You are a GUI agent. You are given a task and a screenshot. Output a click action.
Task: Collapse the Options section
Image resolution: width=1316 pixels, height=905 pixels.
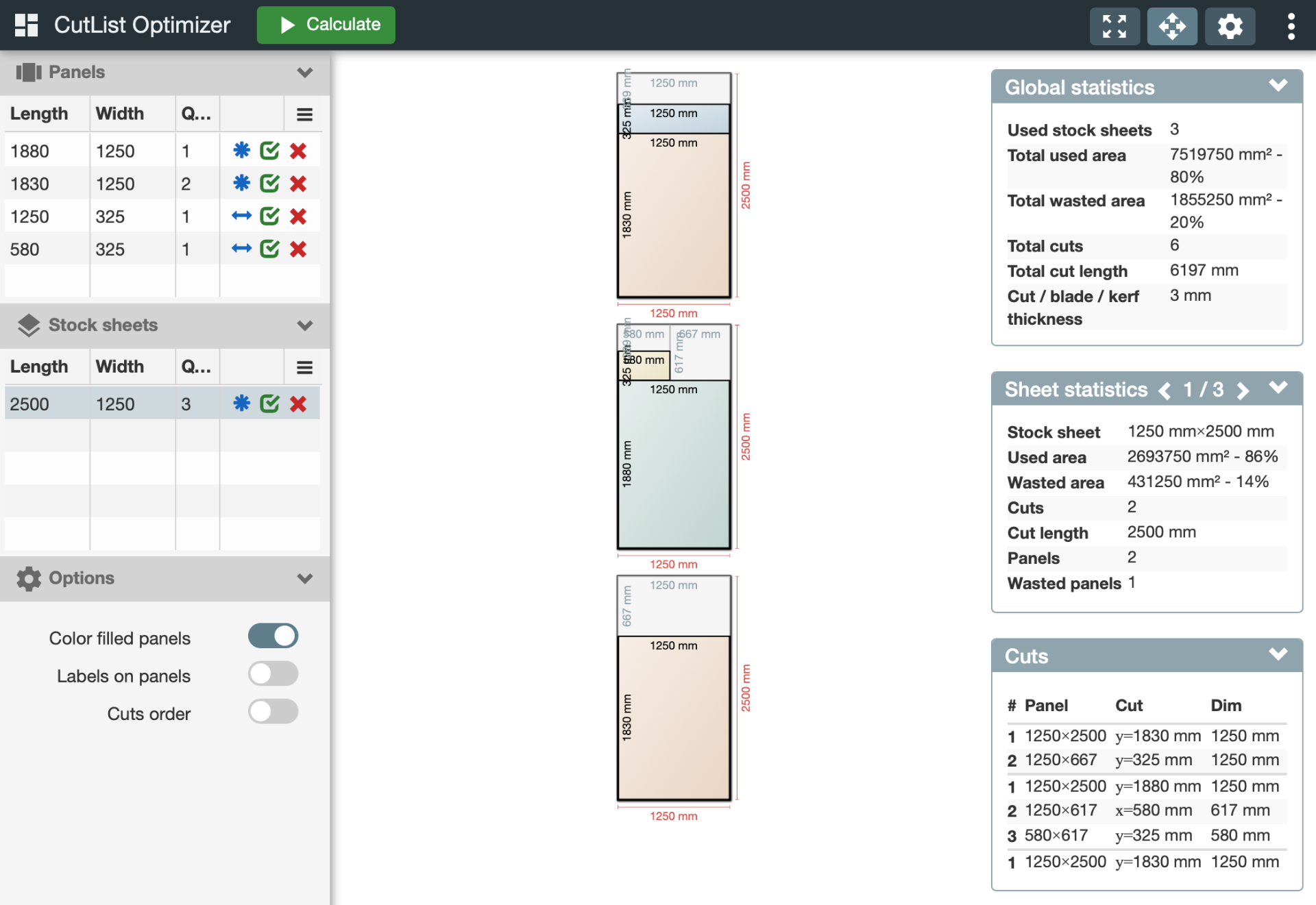coord(305,578)
